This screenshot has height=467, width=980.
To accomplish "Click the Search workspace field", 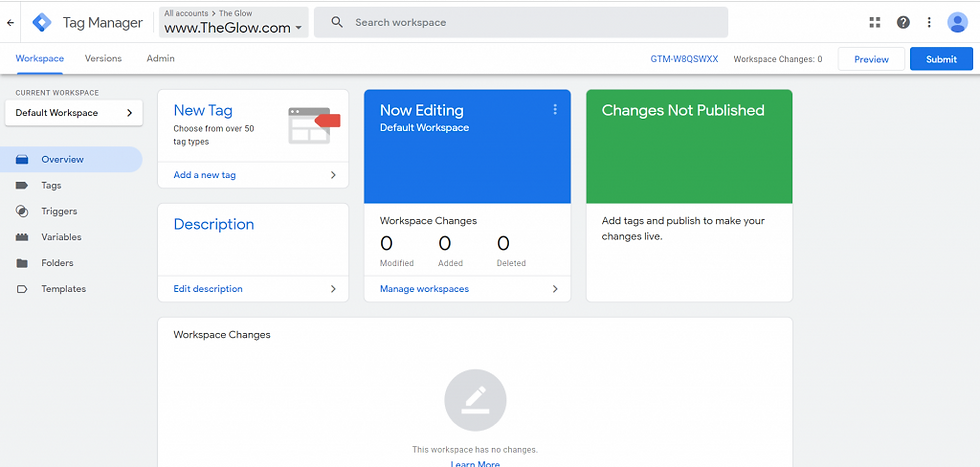I will (521, 23).
